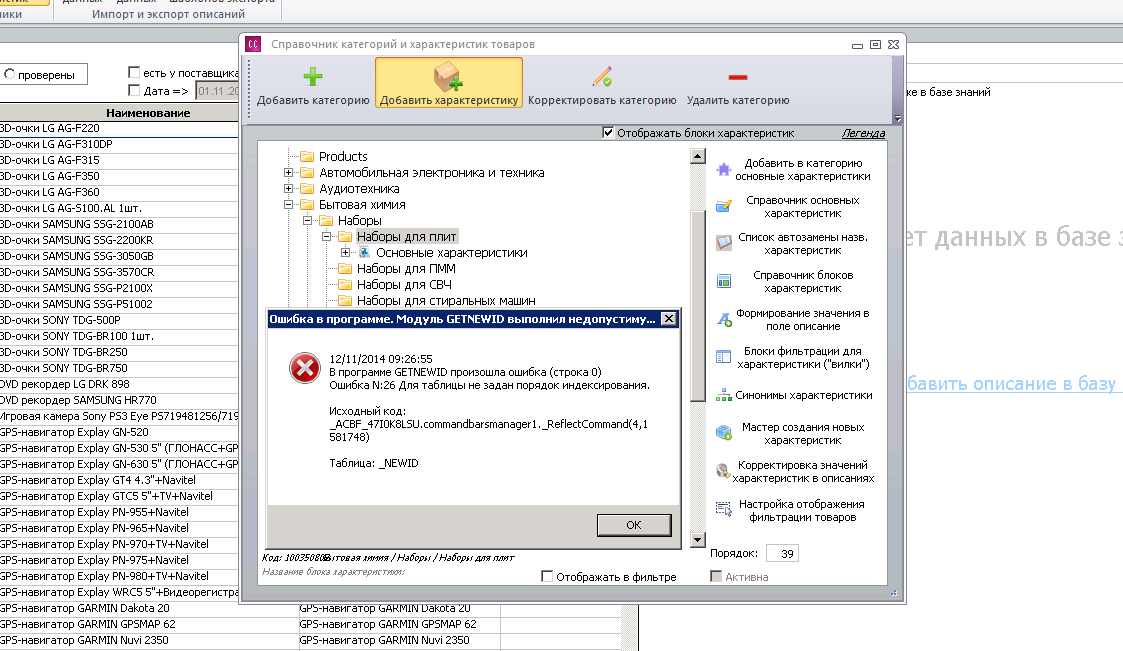Image resolution: width=1123 pixels, height=651 pixels.
Task: Click the tree scrollbar down arrow
Action: [698, 540]
